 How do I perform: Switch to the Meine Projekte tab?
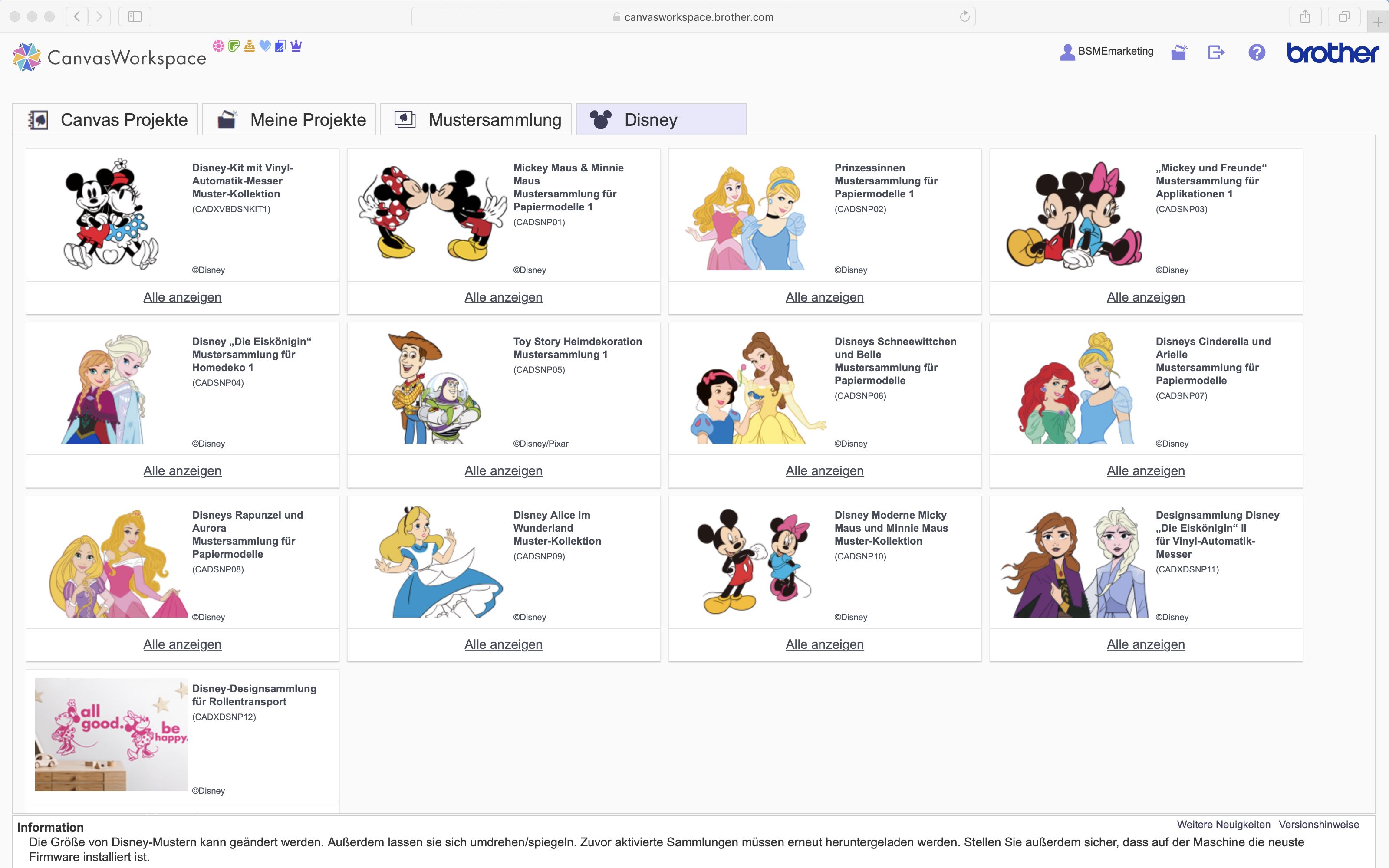coord(289,119)
